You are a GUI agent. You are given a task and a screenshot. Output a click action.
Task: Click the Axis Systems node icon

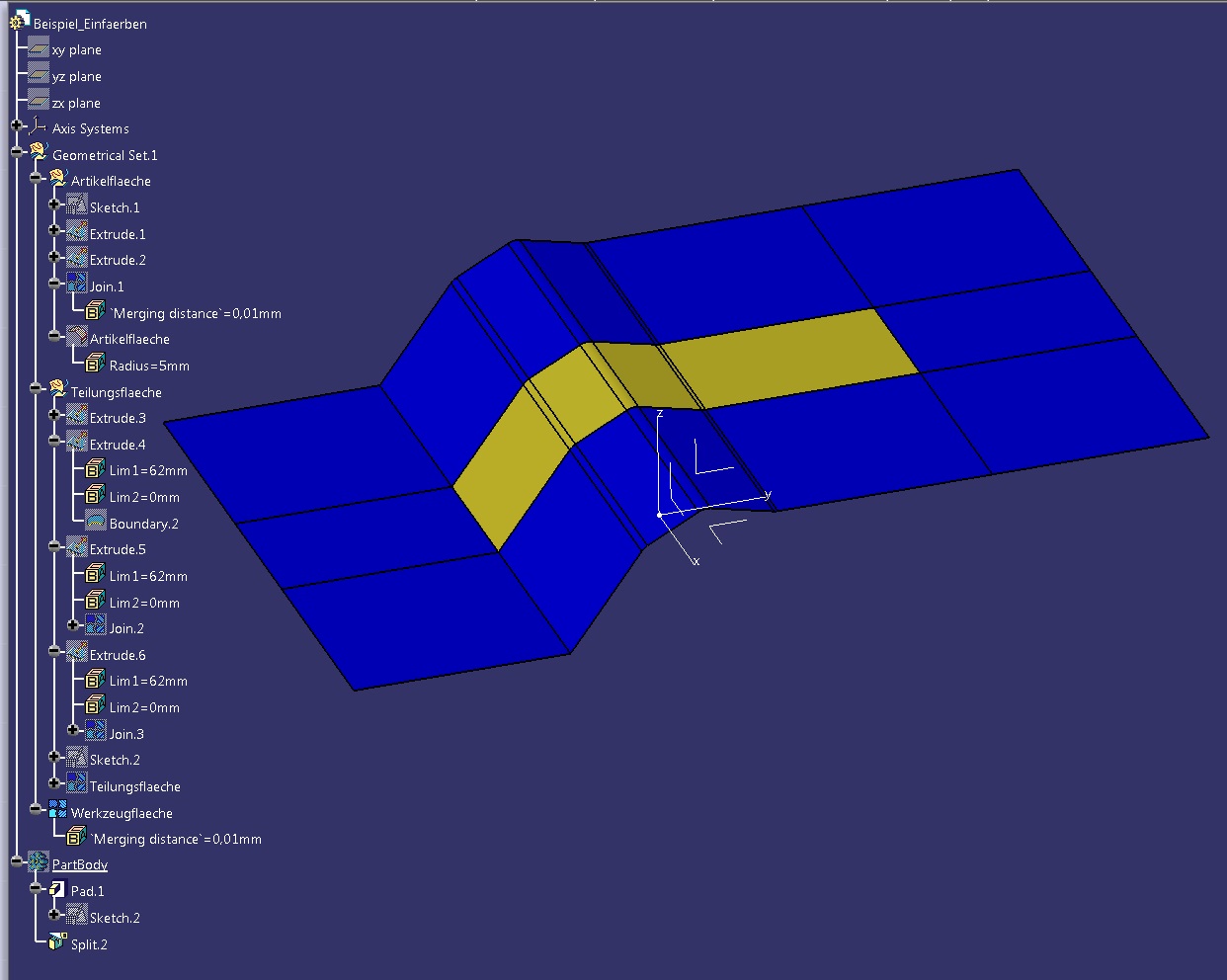39,126
